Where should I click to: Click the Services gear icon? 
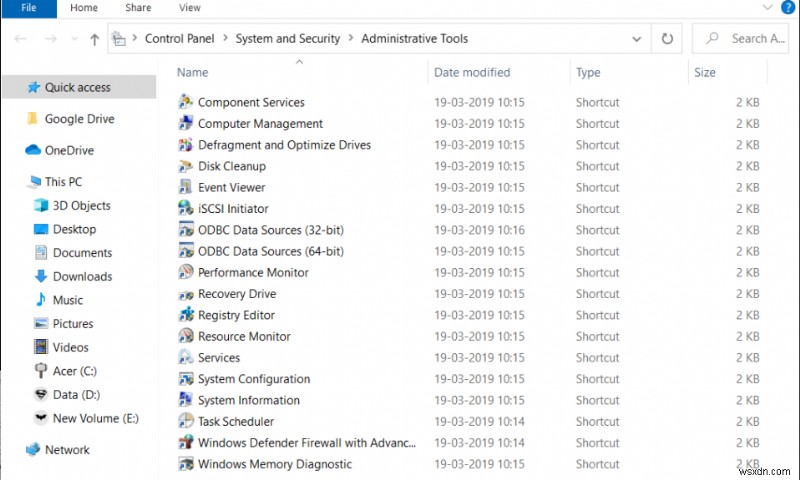point(185,357)
